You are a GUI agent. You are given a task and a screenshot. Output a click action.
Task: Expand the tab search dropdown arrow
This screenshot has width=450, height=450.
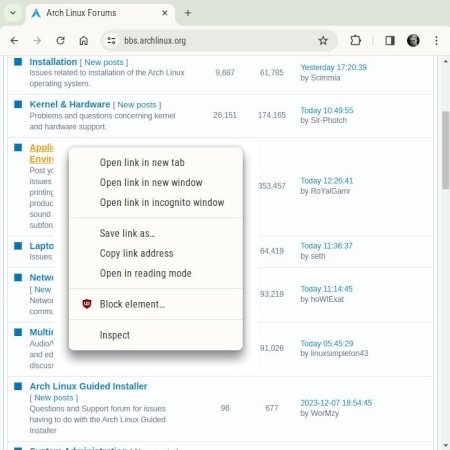pyautogui.click(x=13, y=13)
